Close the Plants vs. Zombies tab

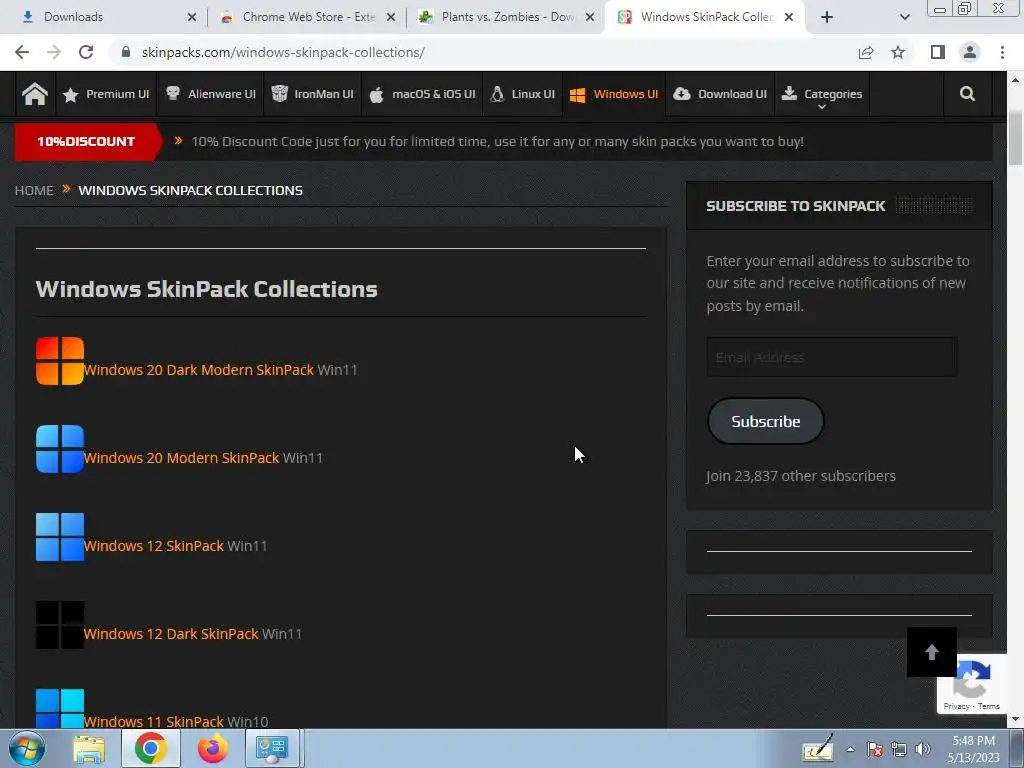coord(590,17)
